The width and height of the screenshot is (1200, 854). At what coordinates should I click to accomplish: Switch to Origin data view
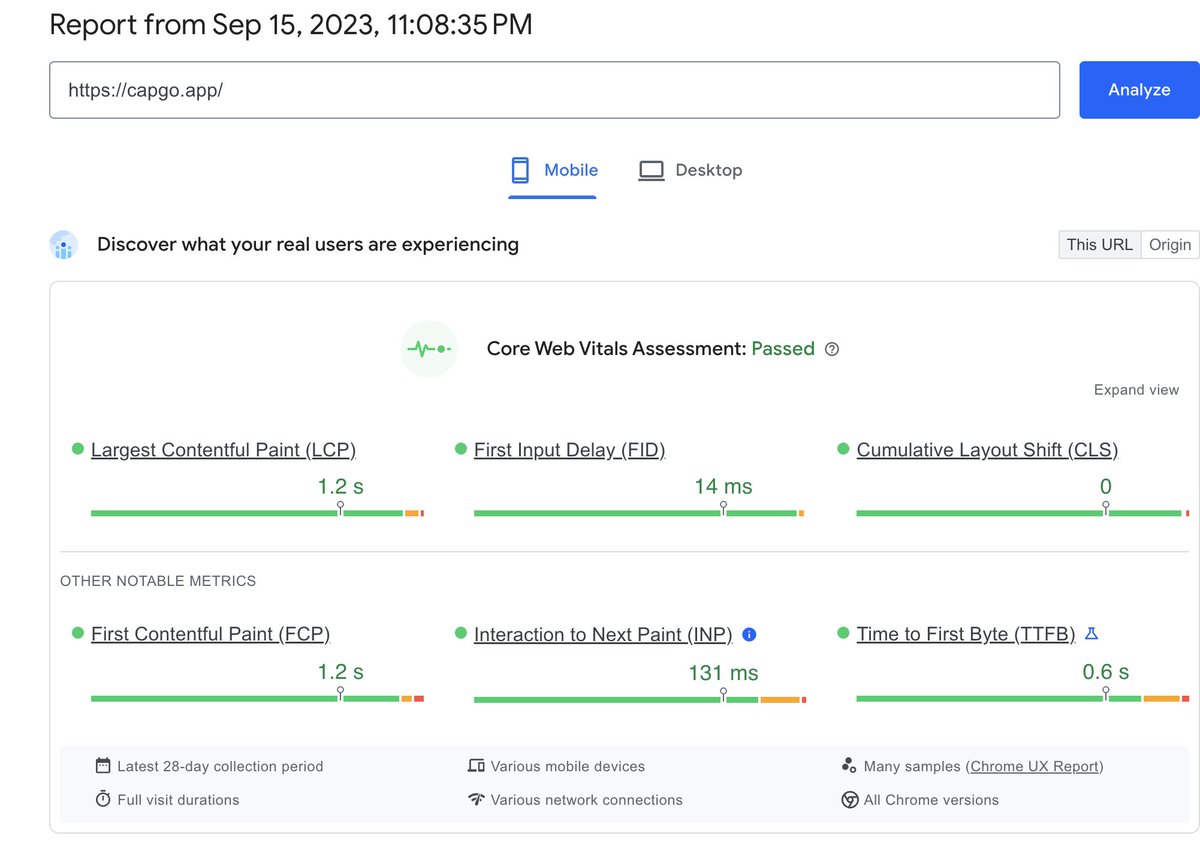pos(1169,245)
